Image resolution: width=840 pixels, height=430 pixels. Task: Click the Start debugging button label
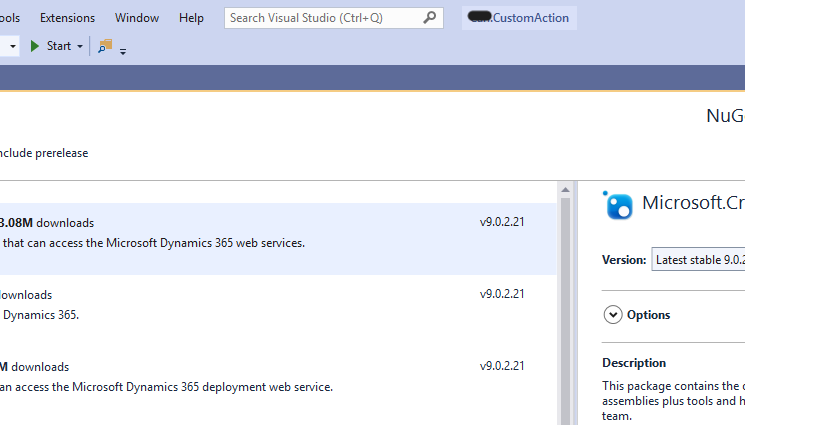pos(59,46)
